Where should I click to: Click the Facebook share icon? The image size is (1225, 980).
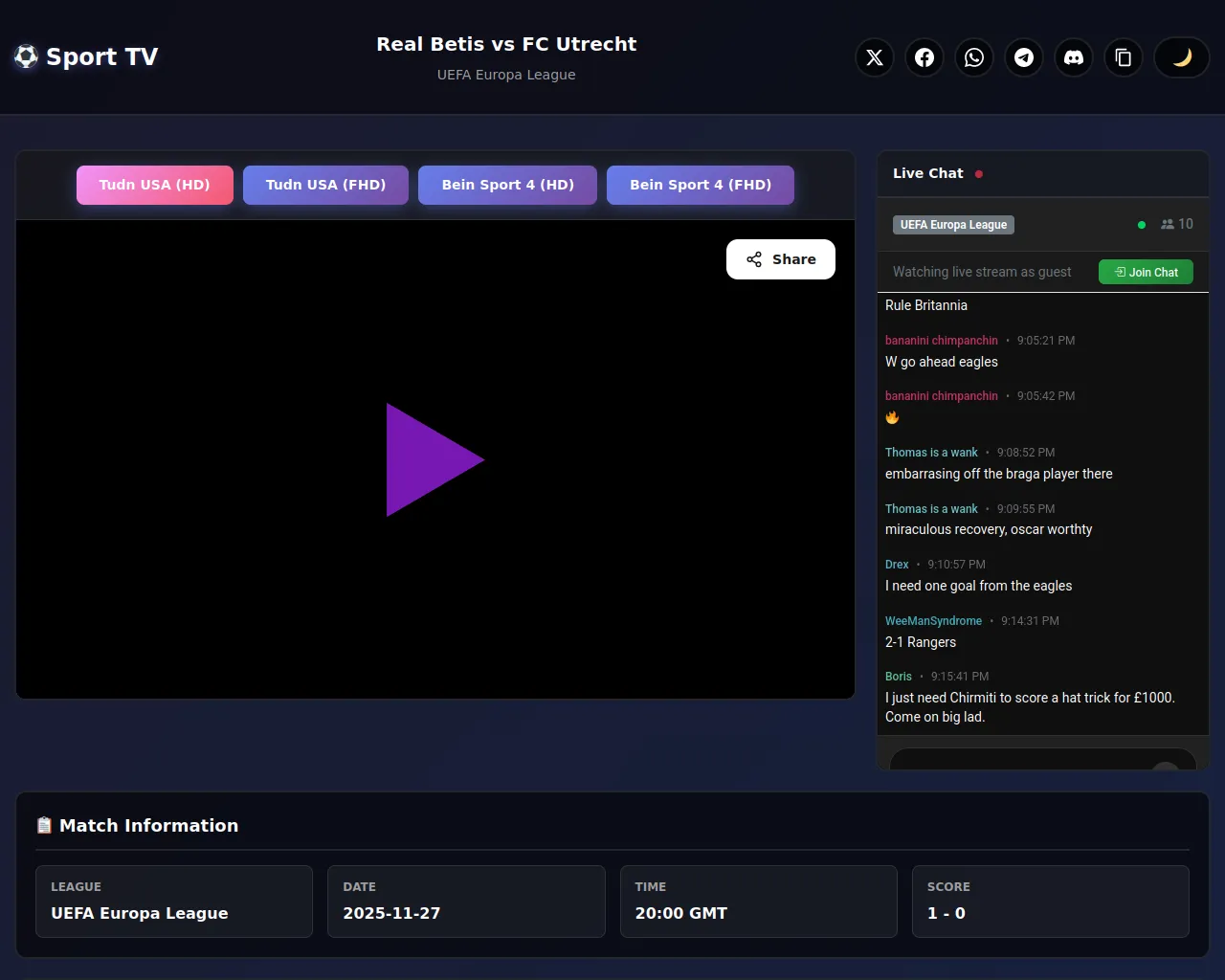[x=924, y=57]
